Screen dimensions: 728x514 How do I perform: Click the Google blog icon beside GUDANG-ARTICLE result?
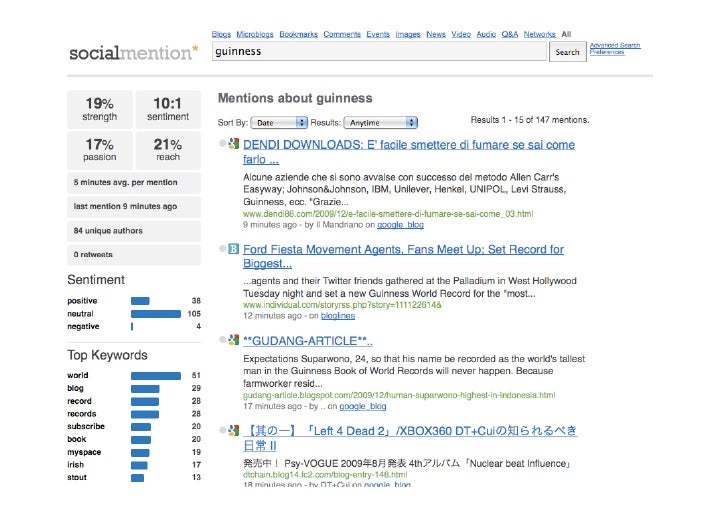pyautogui.click(x=234, y=340)
